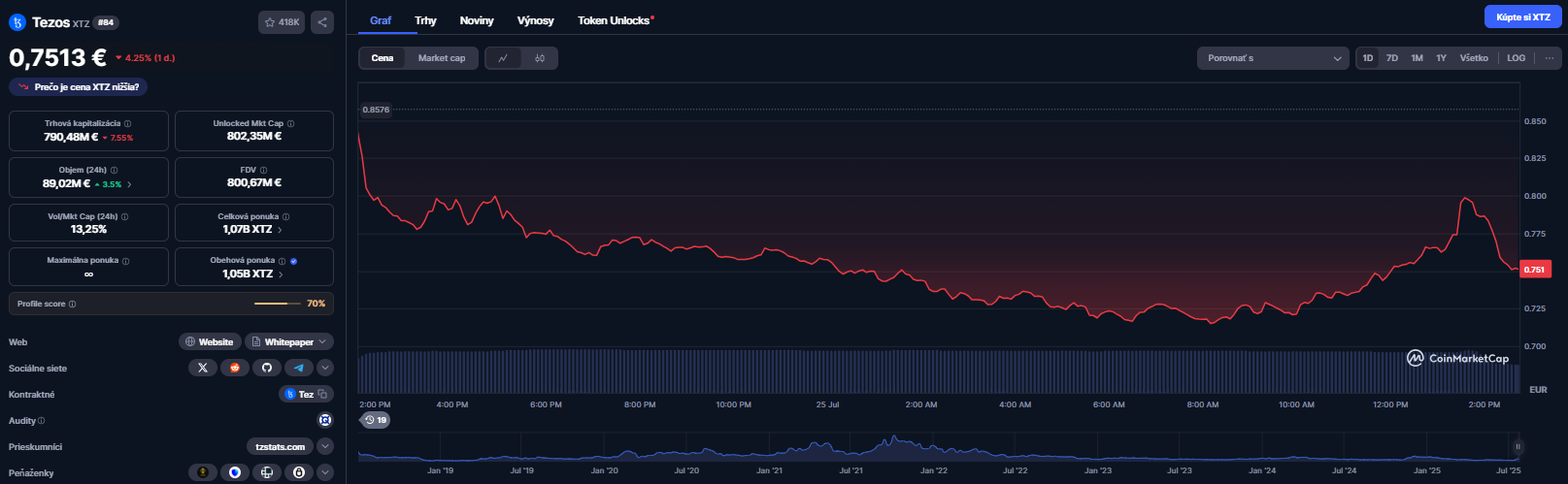Click the 'Kúpte si XTZ' button
Screen dimensions: 1568x484
[x=1522, y=17]
